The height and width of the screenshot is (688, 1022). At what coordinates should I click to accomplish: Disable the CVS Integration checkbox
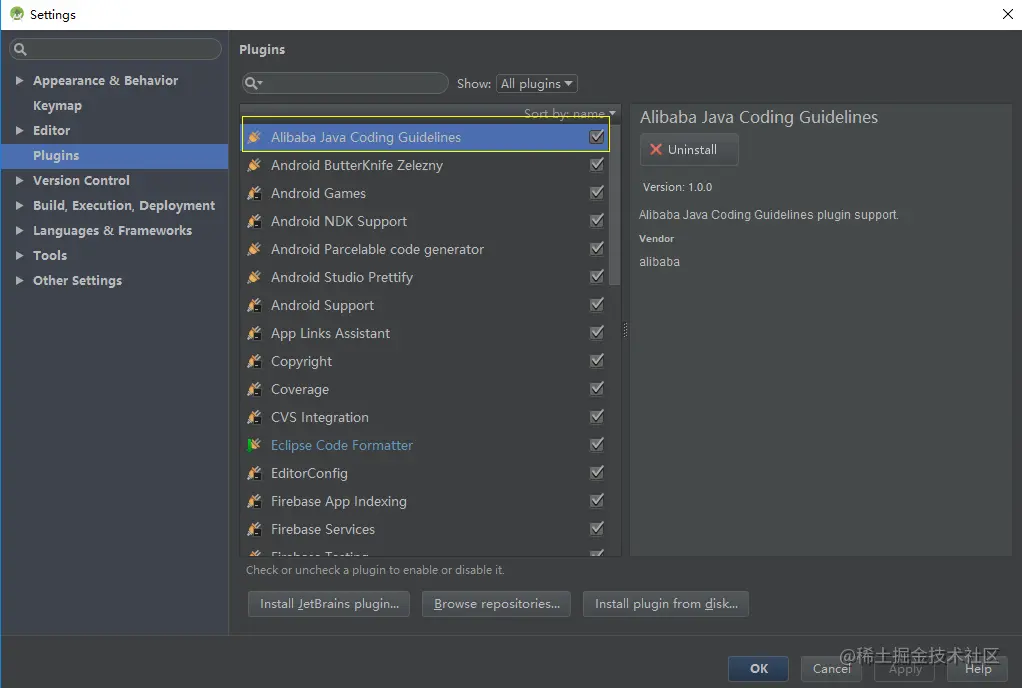(596, 417)
